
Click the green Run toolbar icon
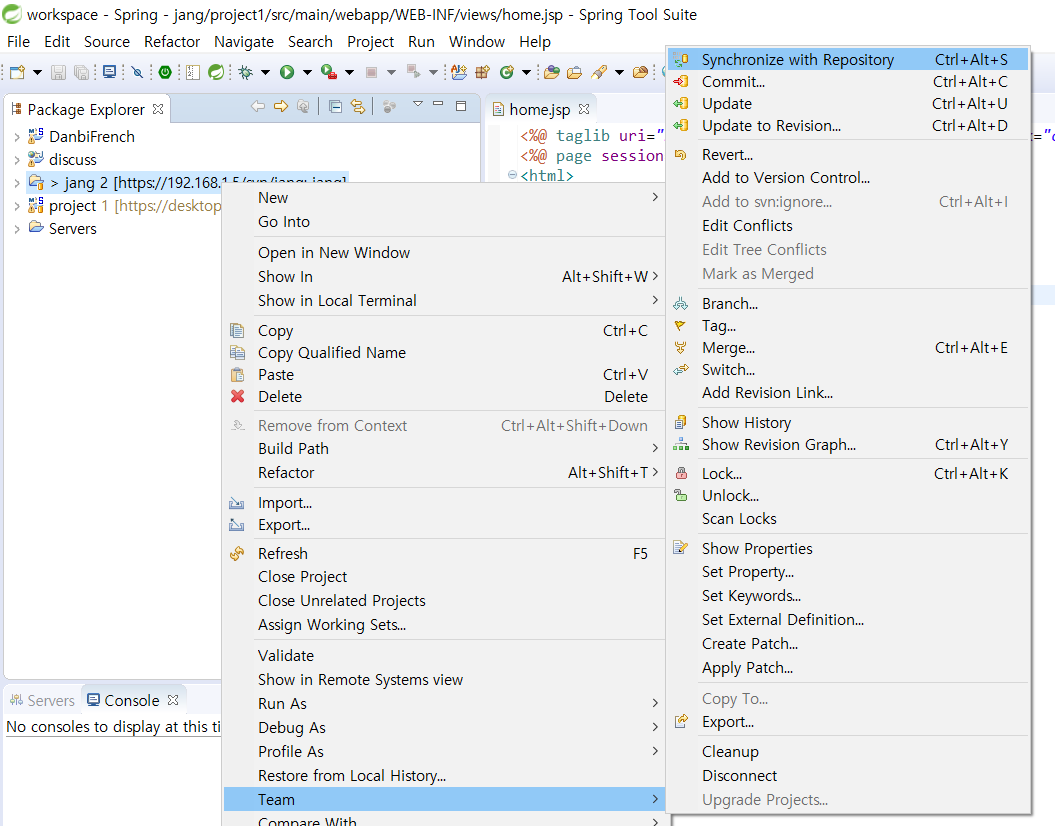287,72
